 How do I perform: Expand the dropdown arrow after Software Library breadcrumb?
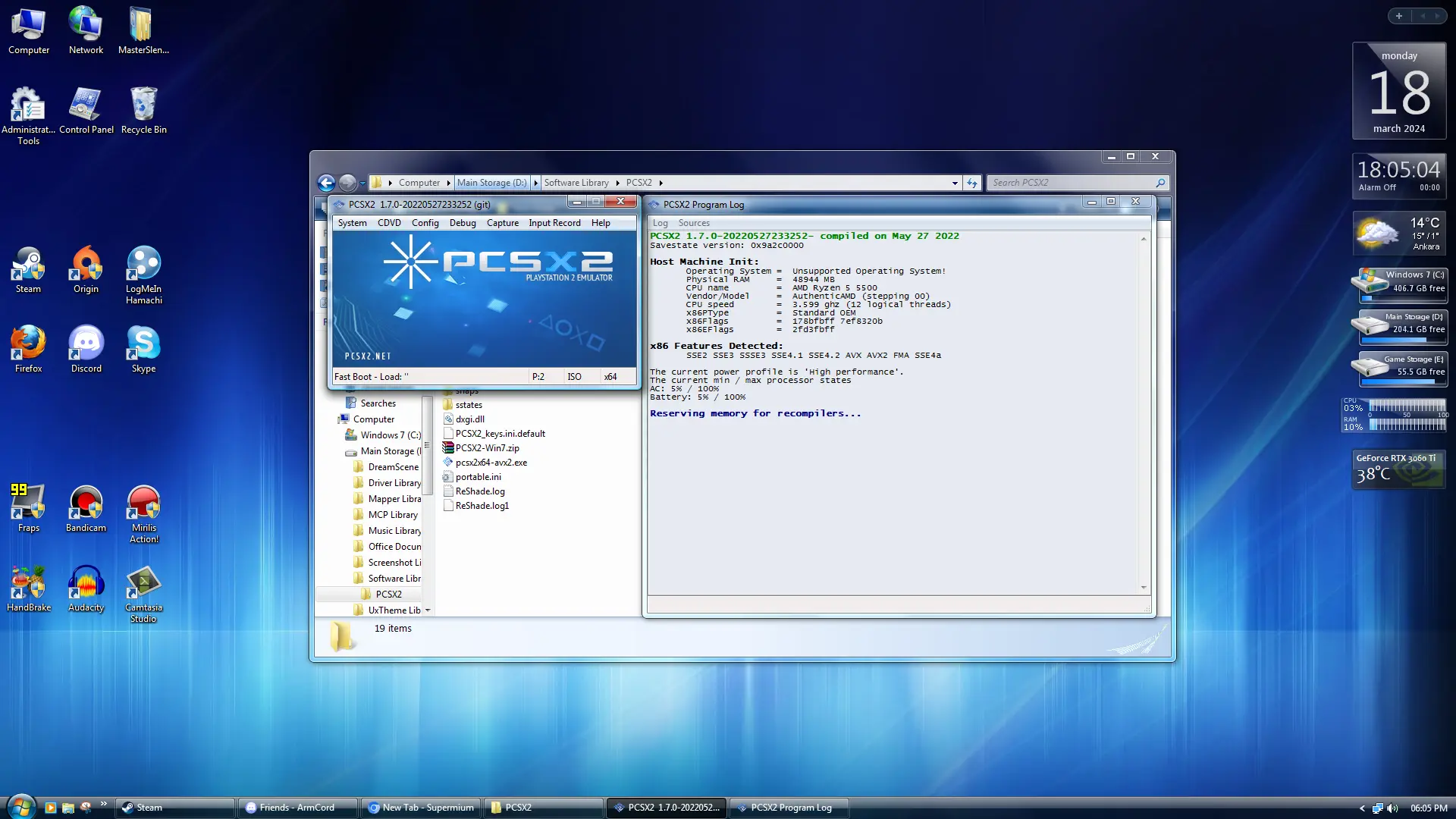617,183
